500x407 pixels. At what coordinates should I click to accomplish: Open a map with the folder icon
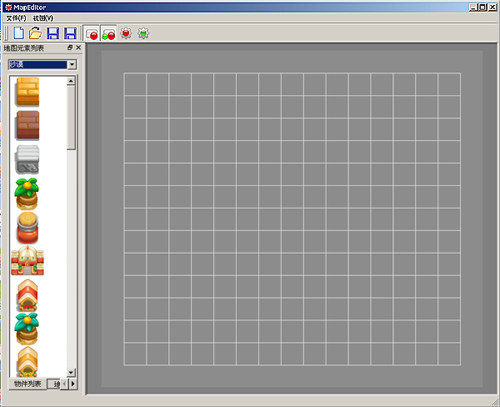point(35,33)
